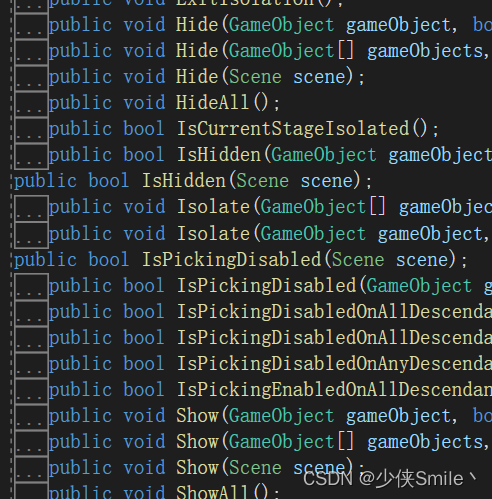This screenshot has height=499, width=492.
Task: Click Isolate in the Isolate(GameObject gameObject, line
Action: tap(213, 233)
